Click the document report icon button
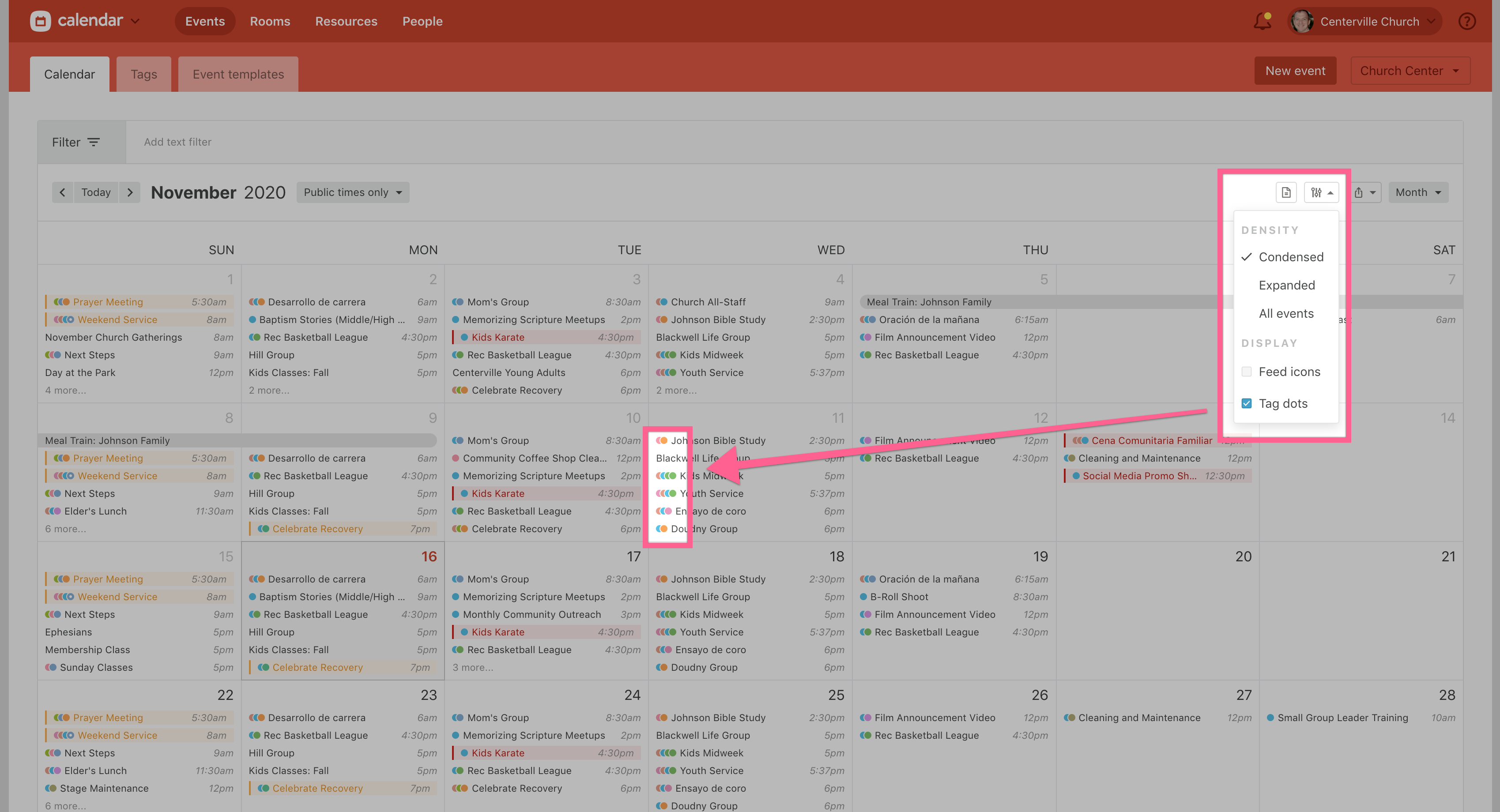This screenshot has width=1500, height=812. tap(1286, 192)
